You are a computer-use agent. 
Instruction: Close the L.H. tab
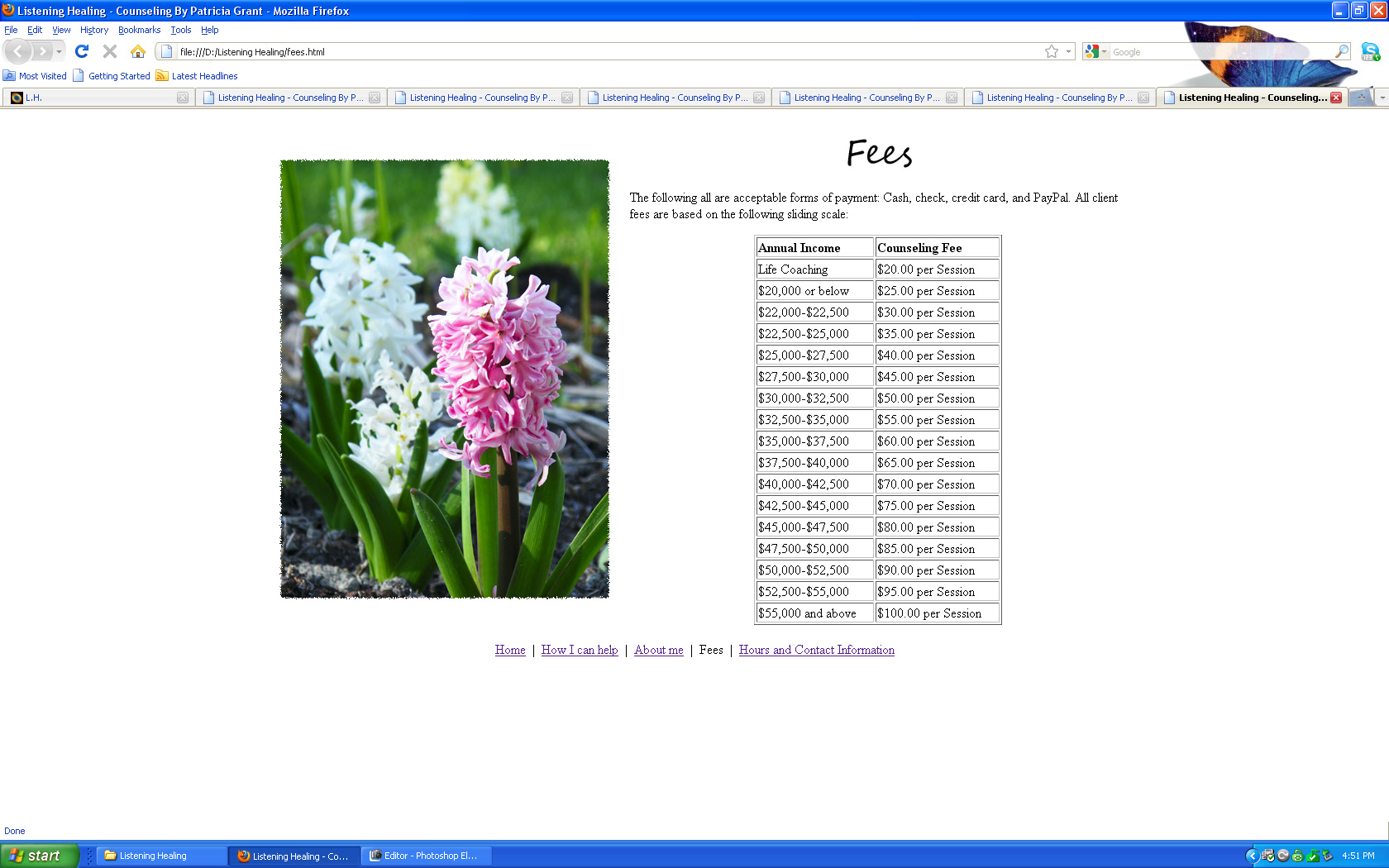(183, 98)
